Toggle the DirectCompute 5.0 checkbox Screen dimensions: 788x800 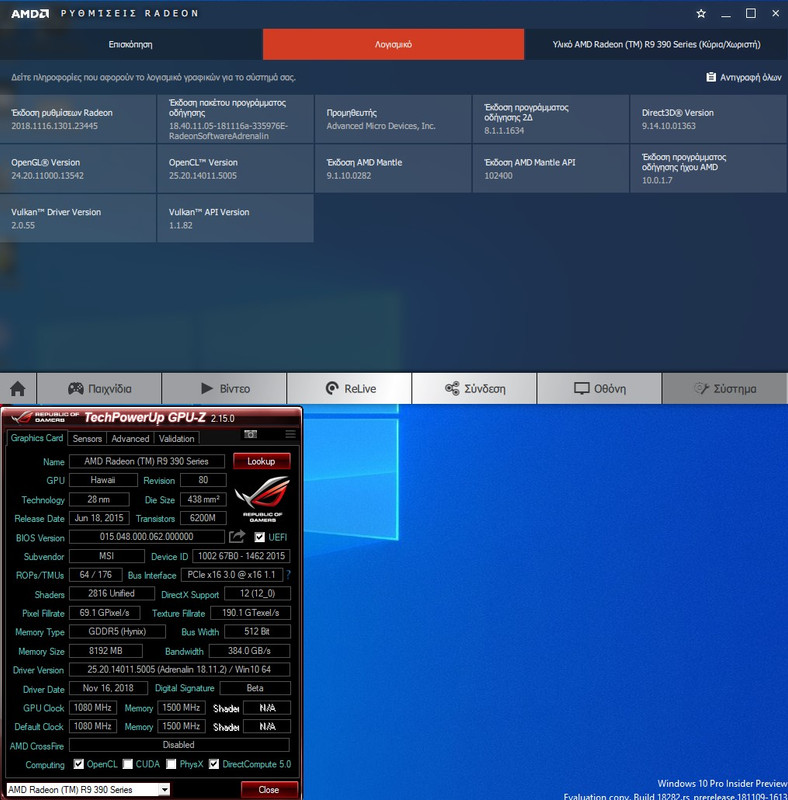[214, 764]
